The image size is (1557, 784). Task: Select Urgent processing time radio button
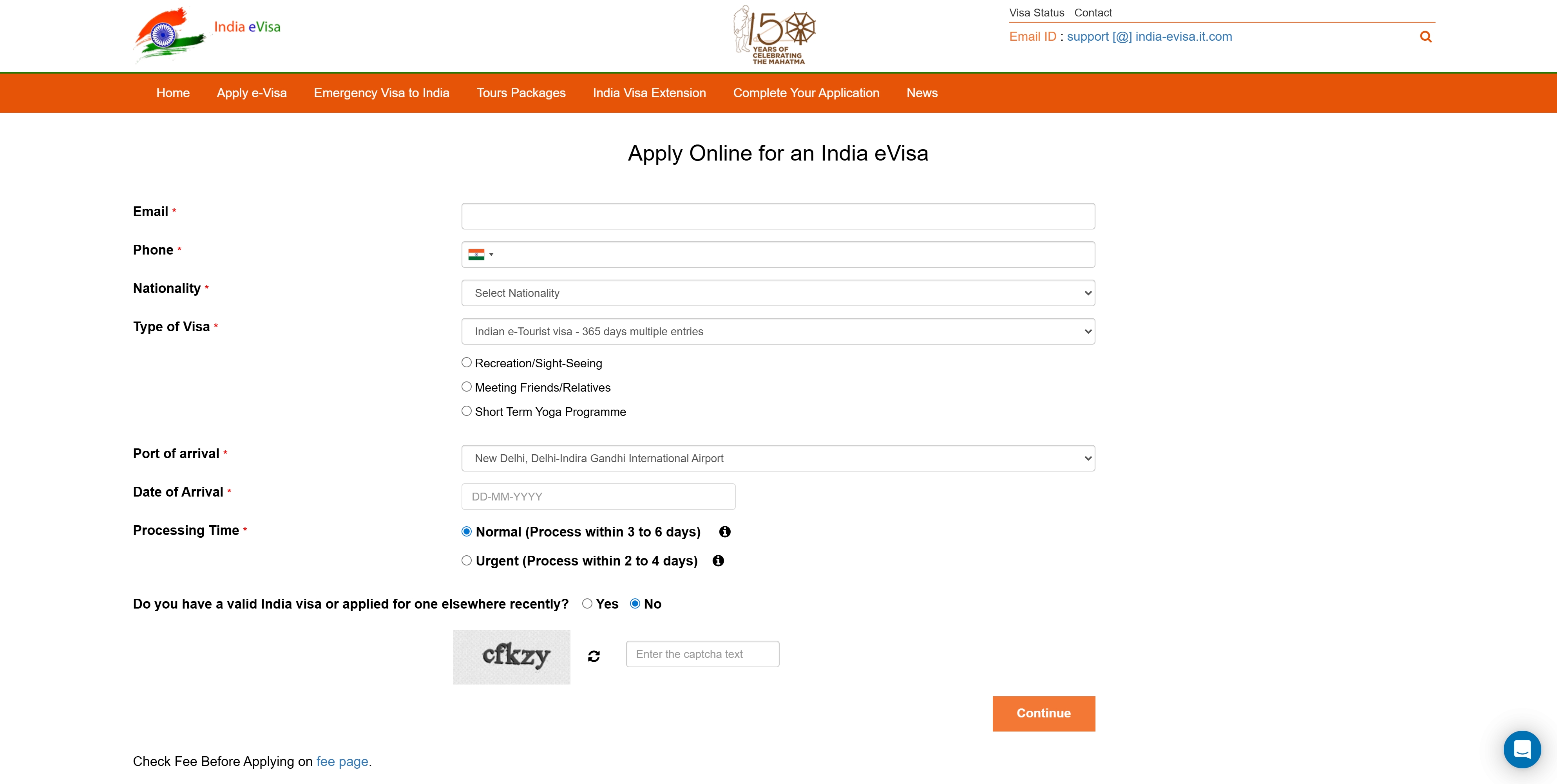tap(466, 560)
